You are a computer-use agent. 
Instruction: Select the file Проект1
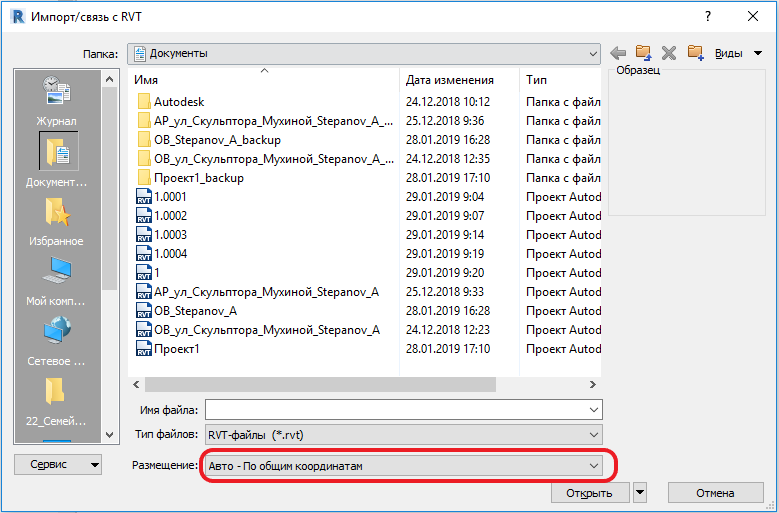[x=176, y=349]
